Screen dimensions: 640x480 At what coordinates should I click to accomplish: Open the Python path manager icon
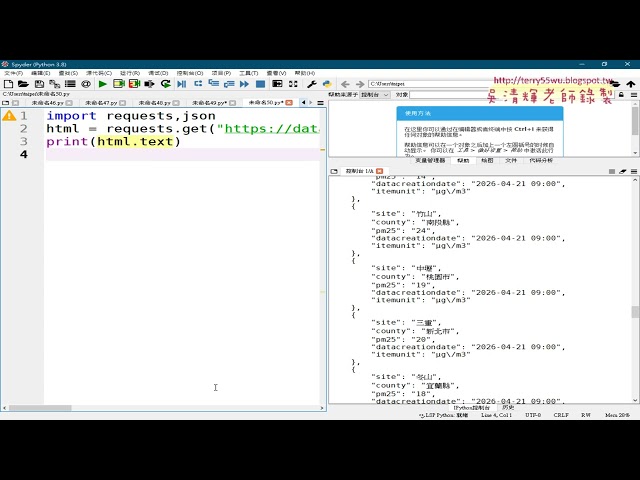327,84
